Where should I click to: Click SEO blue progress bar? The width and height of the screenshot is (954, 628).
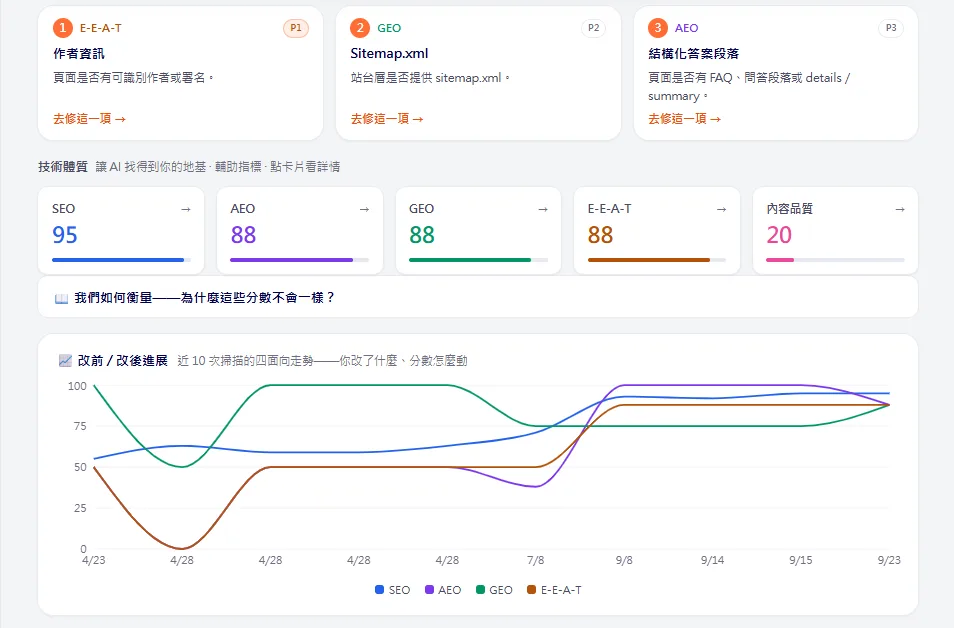[121, 260]
